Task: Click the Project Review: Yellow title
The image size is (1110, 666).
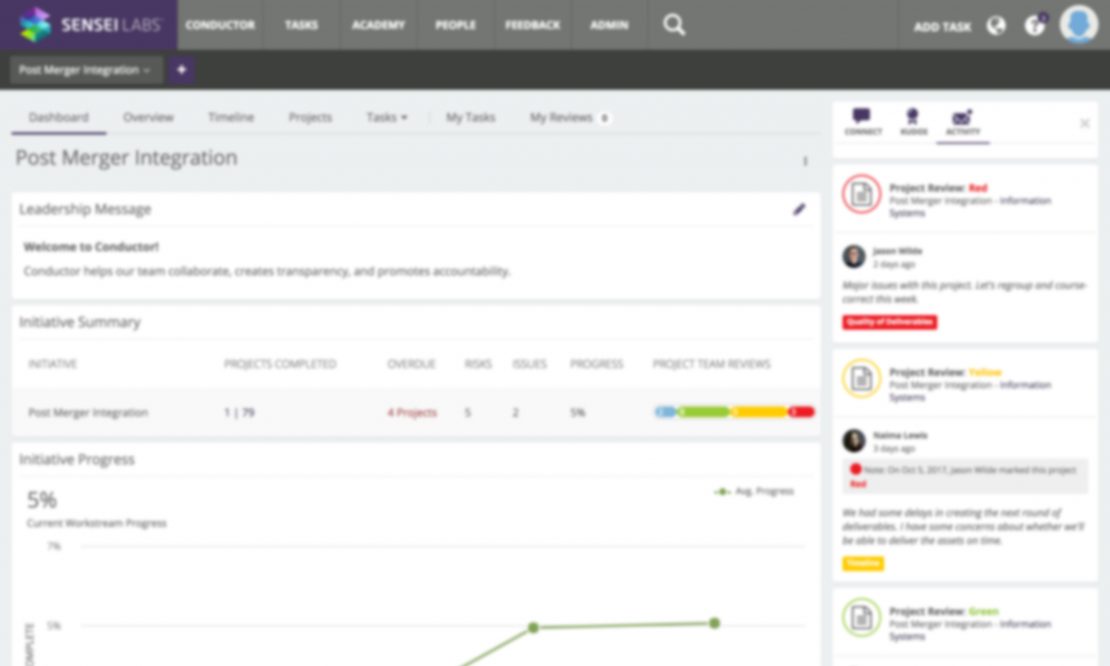Action: (x=945, y=372)
